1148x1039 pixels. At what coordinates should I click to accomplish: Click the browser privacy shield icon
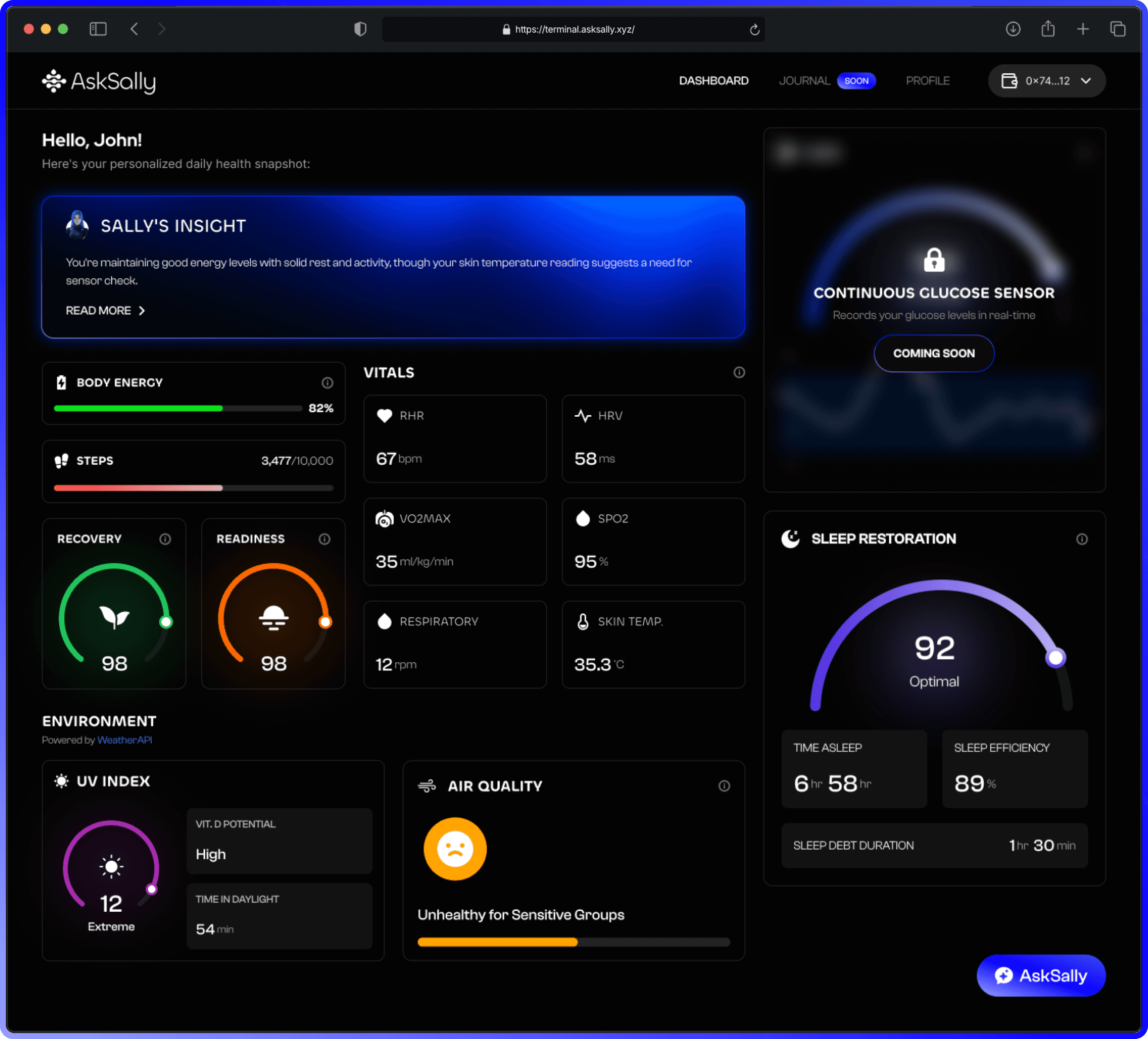[x=360, y=29]
